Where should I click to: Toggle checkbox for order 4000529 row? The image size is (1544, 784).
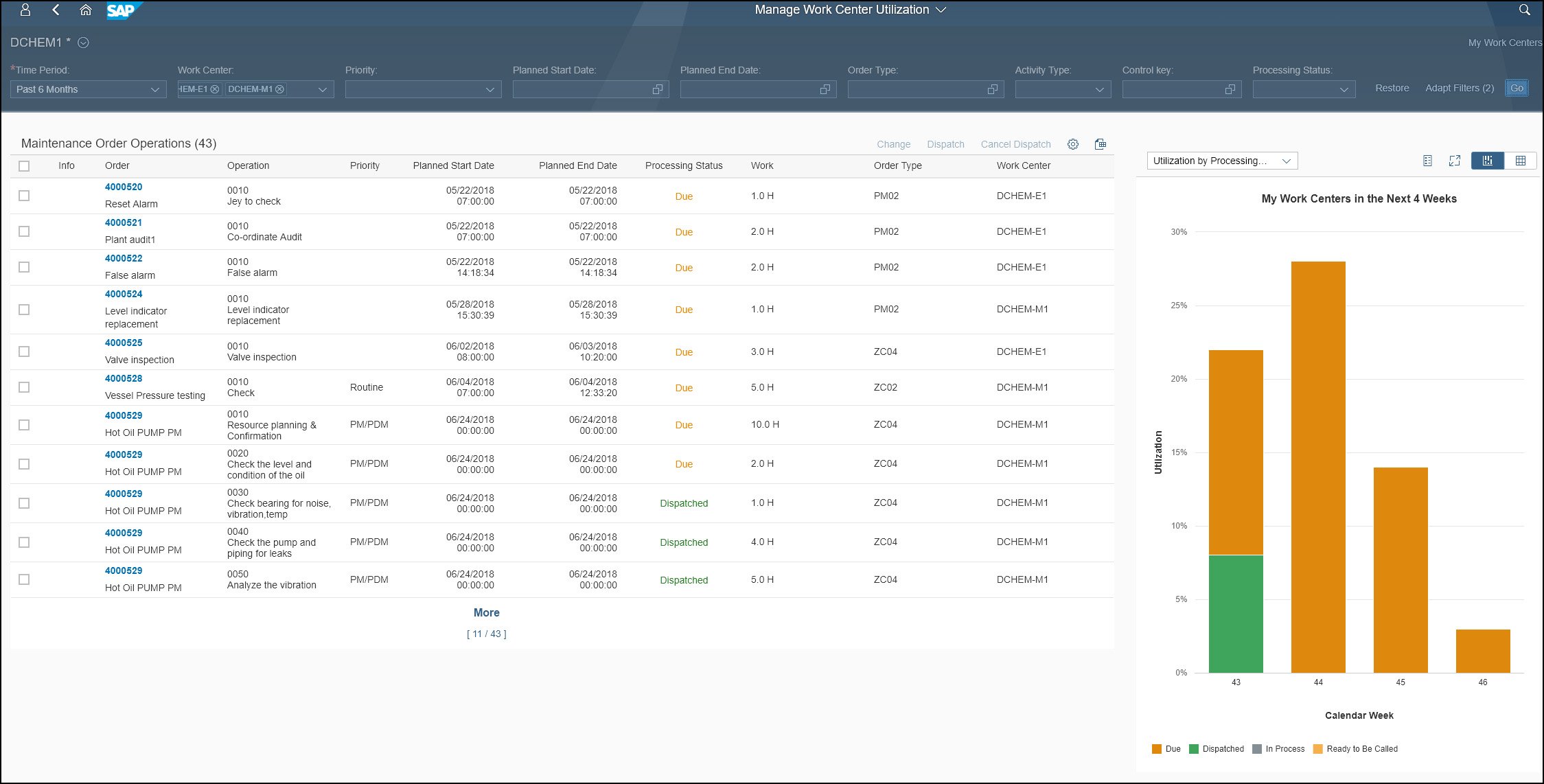[27, 425]
